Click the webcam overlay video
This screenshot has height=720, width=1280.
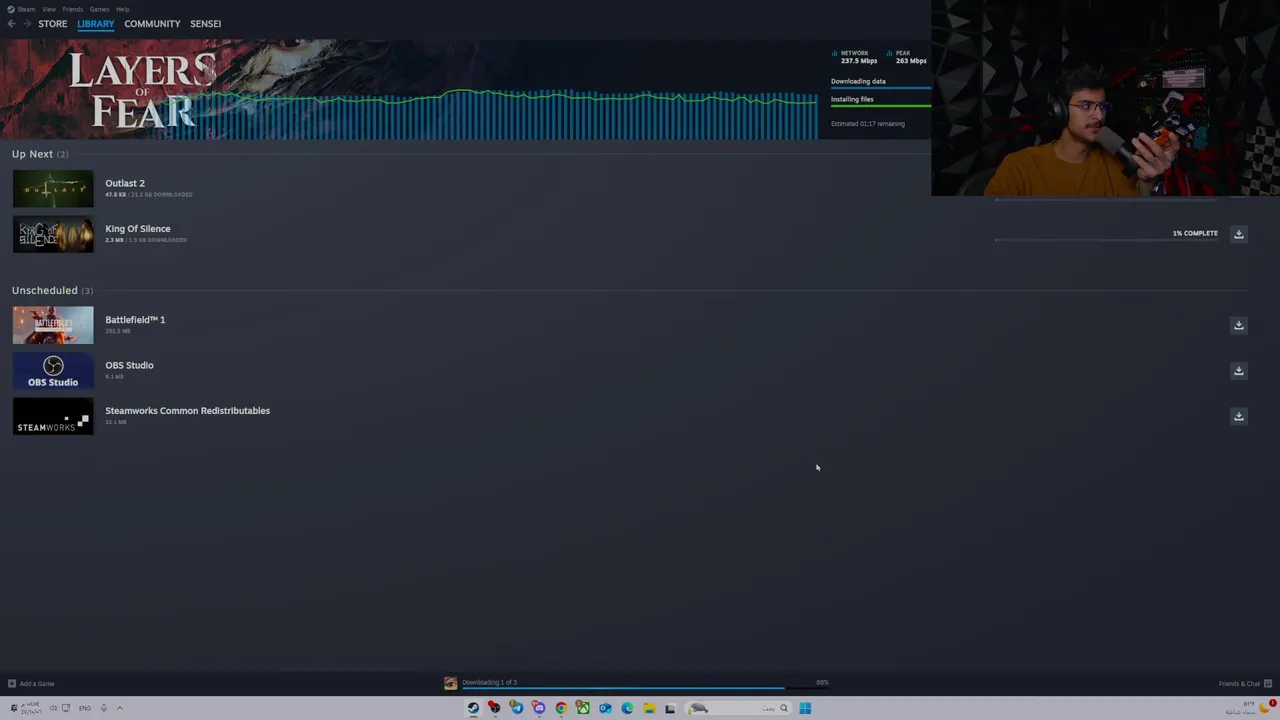point(1105,98)
